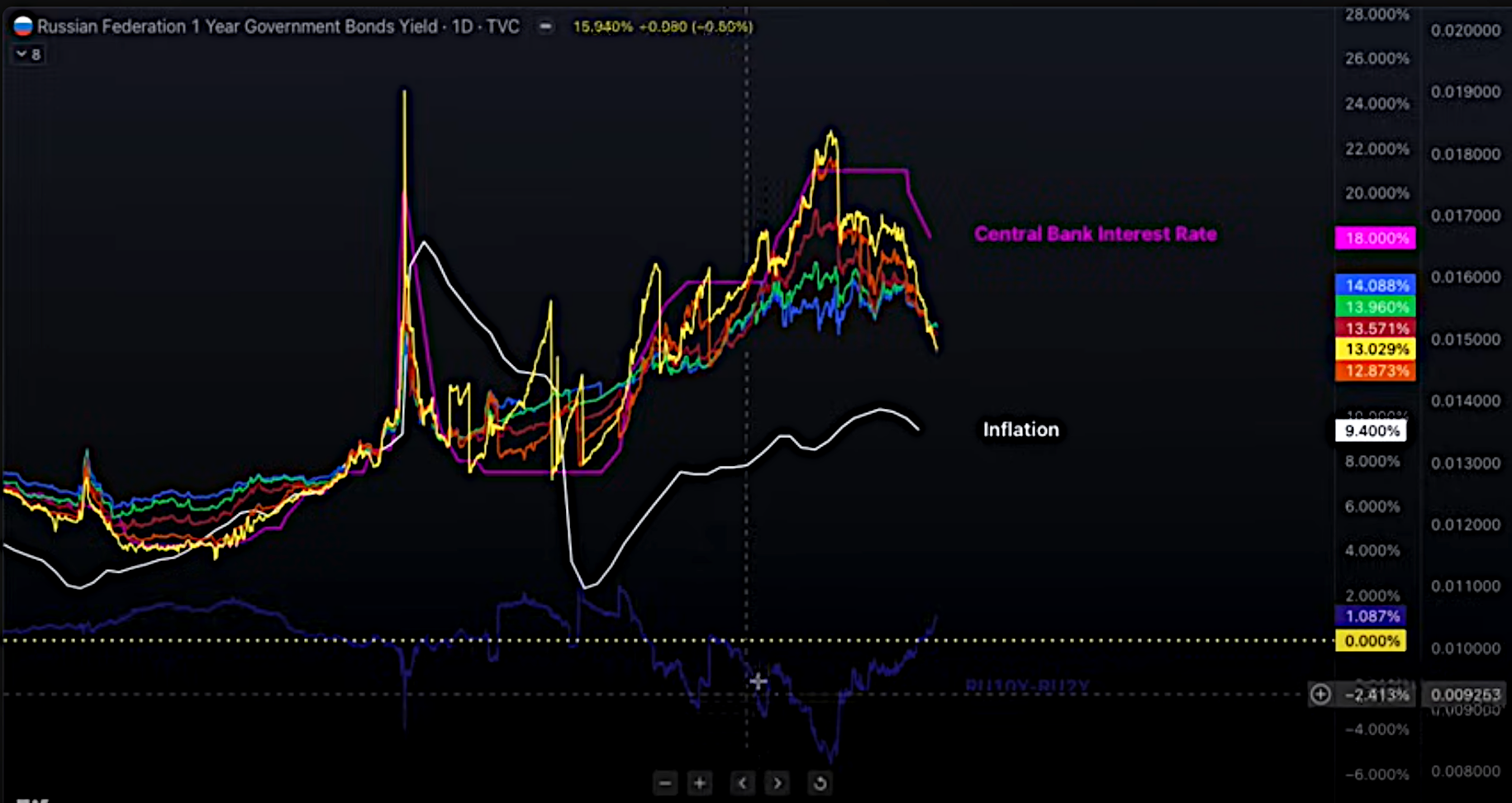Click the 0.014000 tick on the right scale
1512x803 pixels.
1466,401
